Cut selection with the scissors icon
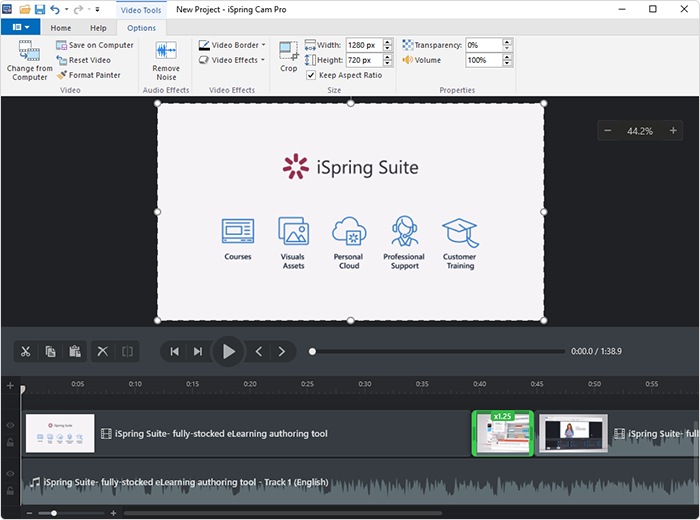Viewport: 700px width, 520px height. pyautogui.click(x=25, y=352)
